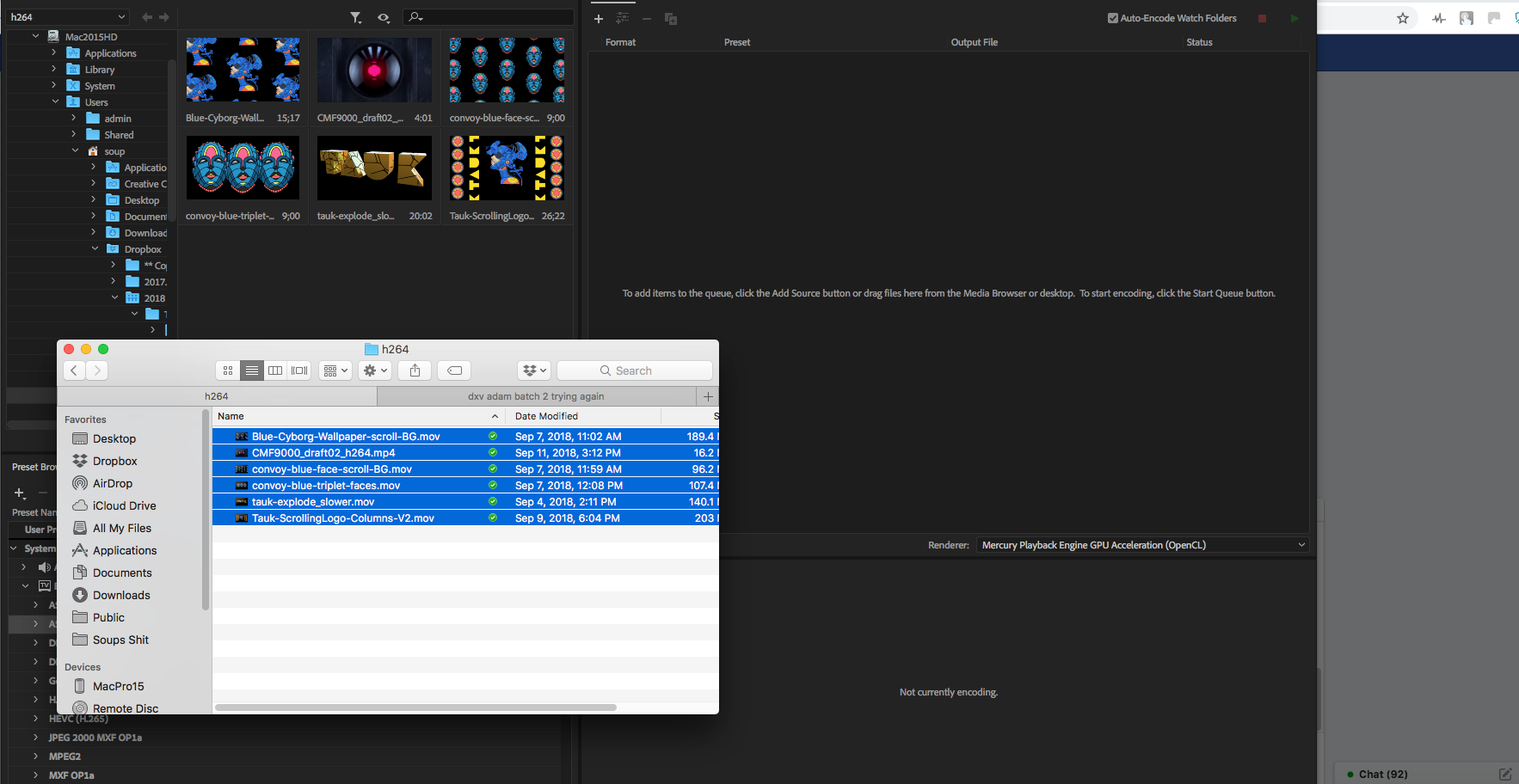The image size is (1519, 784).
Task: Open the view-as eye icon menu
Action: [x=384, y=17]
